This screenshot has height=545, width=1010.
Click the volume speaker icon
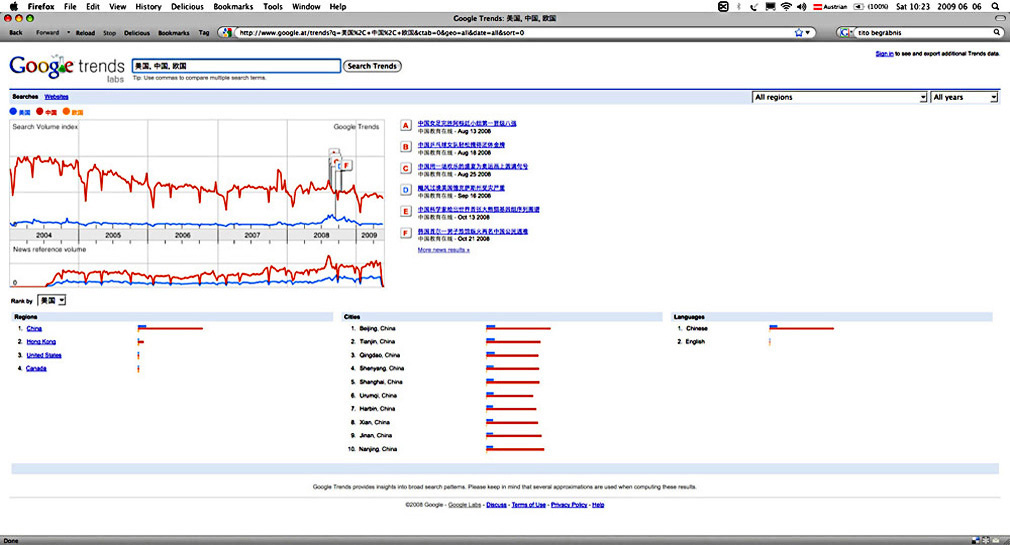[x=801, y=6]
